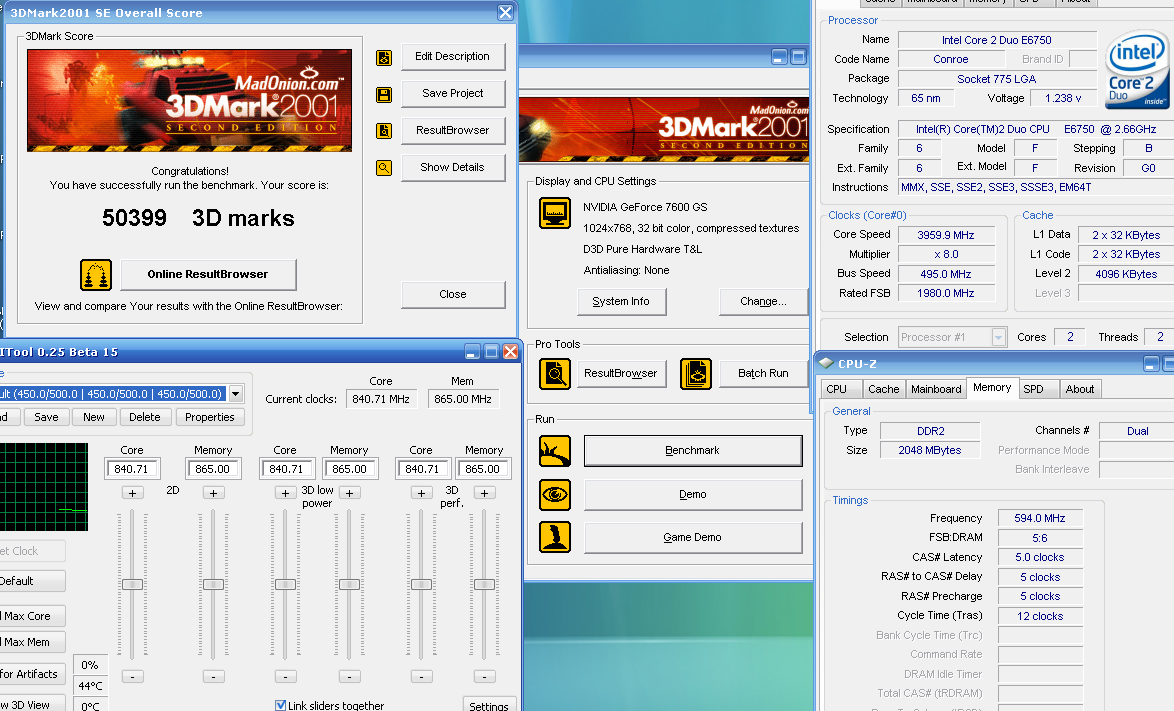Click the Max Core button in ATITool
Image resolution: width=1174 pixels, height=711 pixels.
(x=30, y=616)
